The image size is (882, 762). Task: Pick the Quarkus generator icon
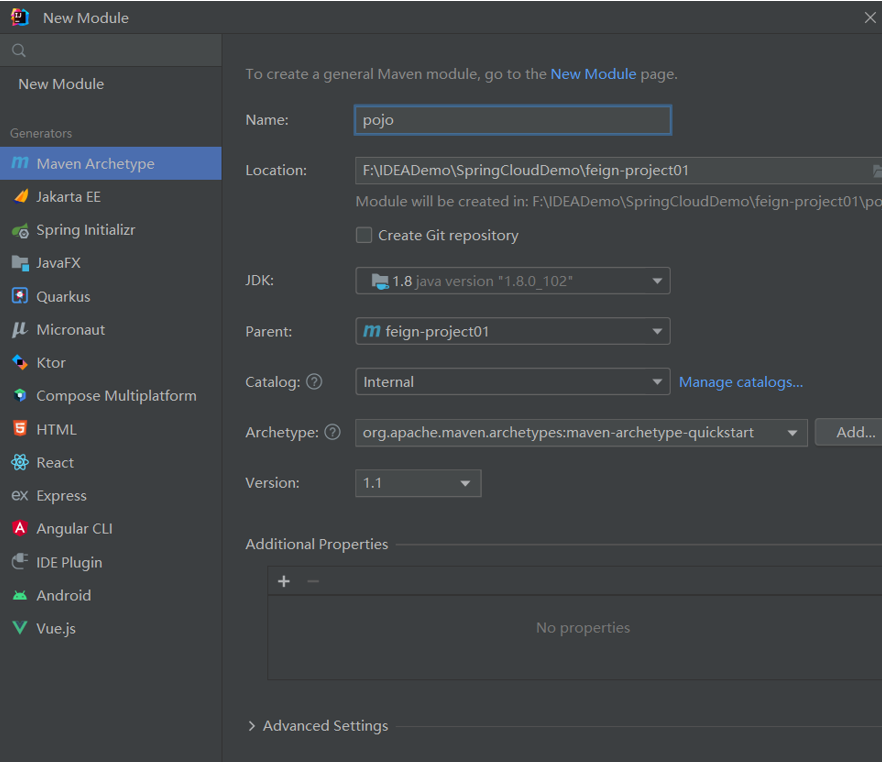[x=20, y=296]
